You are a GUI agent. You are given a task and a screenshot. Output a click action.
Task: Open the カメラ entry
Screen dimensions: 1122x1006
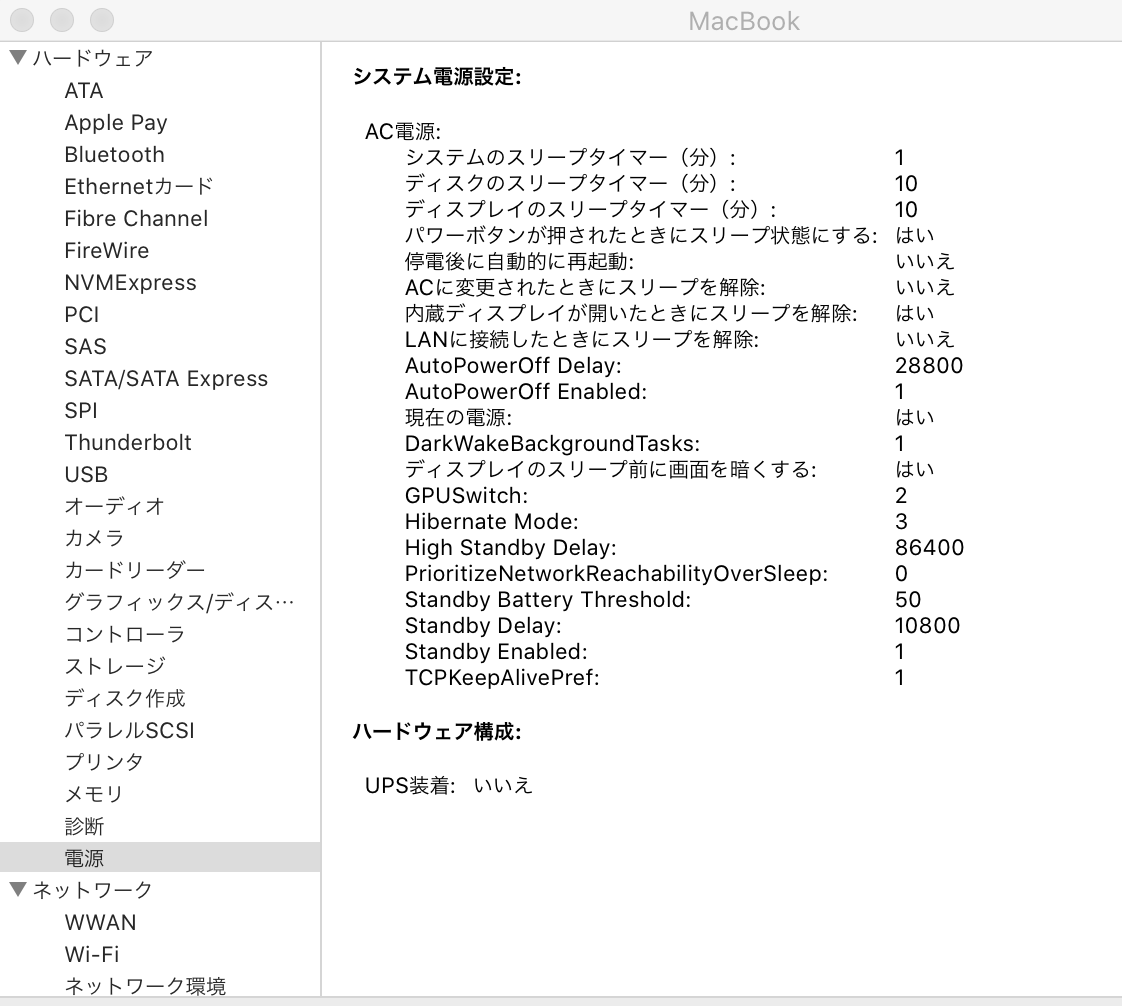point(94,538)
